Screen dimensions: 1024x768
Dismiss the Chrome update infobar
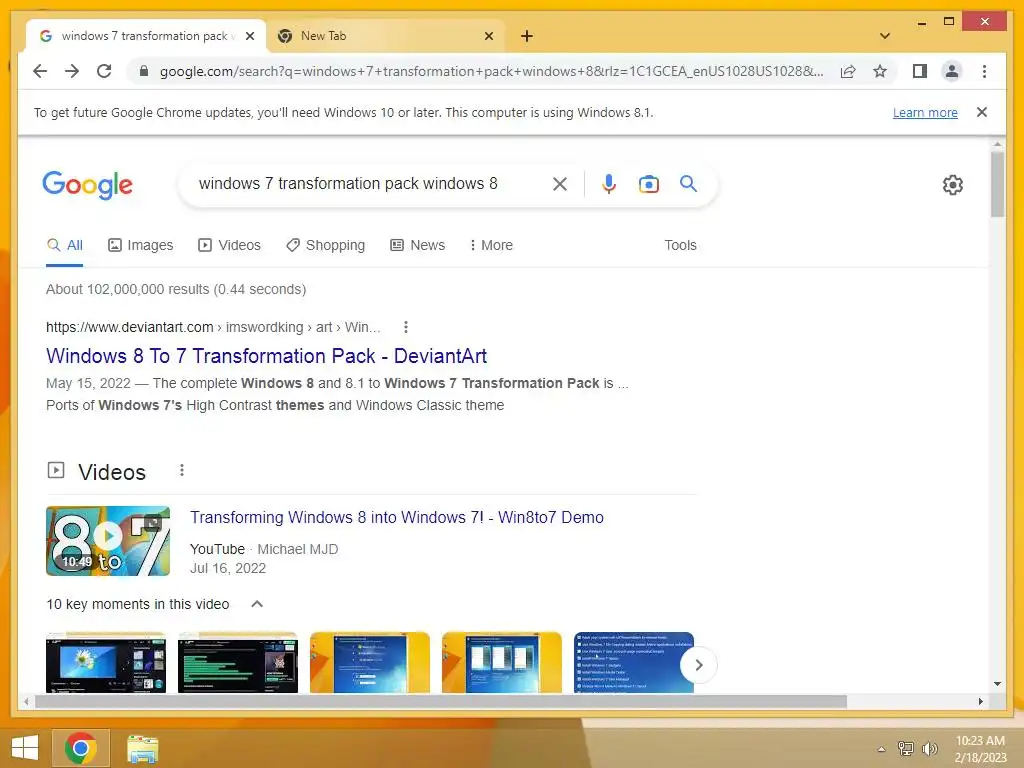point(981,112)
